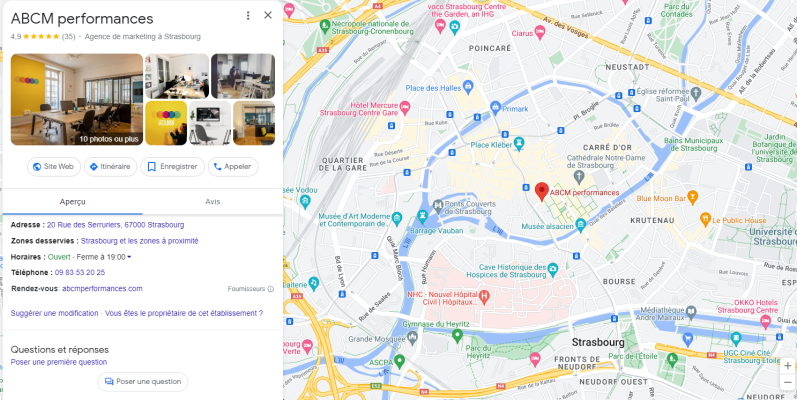Select Église réformée Saint-Paul marker

click(696, 92)
